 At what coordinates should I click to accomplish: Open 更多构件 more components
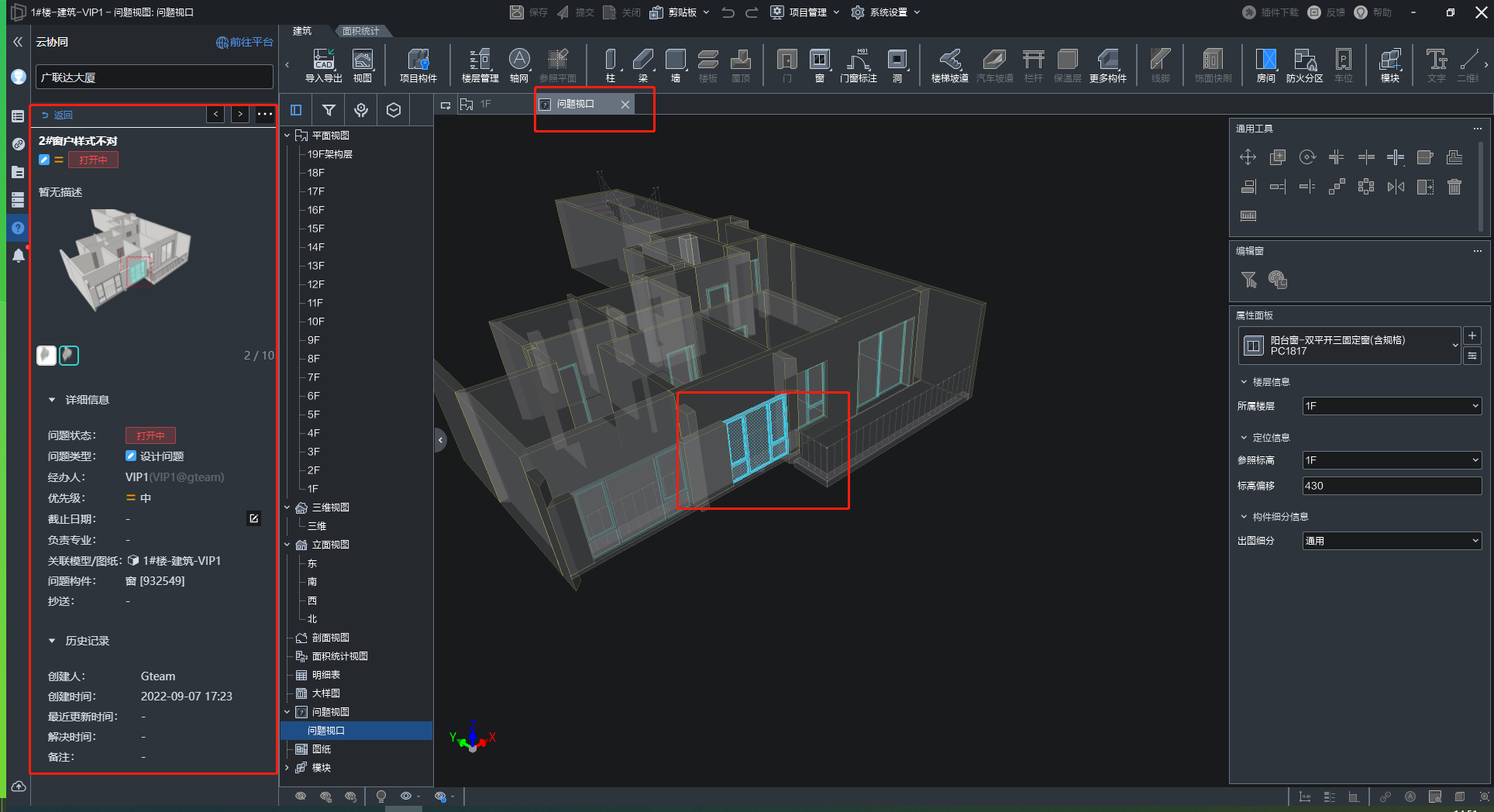pos(1108,65)
